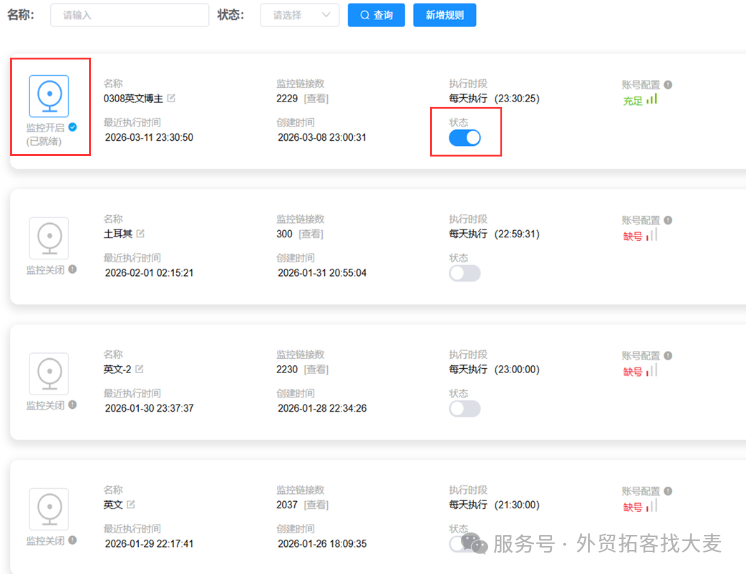Click creation time 2026-03-08 23:00:31
Screen dimensions: 746x574
(322, 138)
